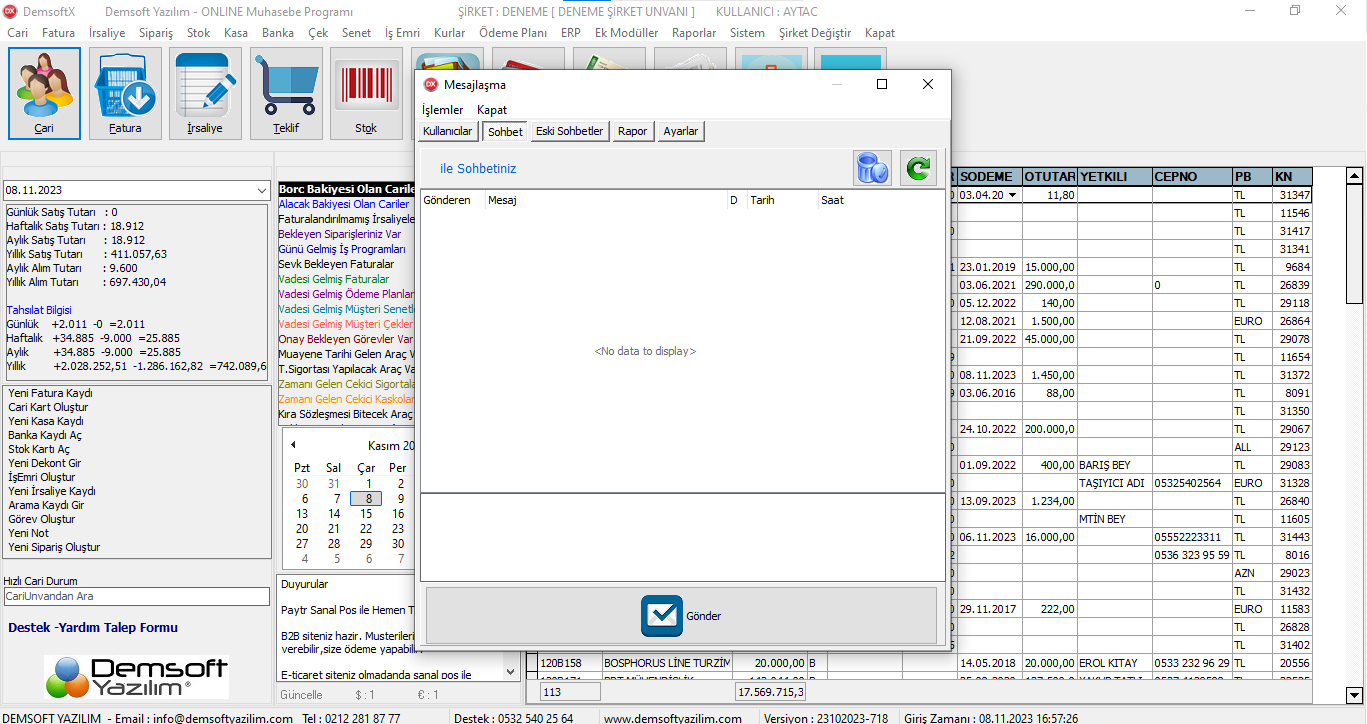Screen dimensions: 1367x724
Task: Click the CariUnvandan Ara search field
Action: (136, 596)
